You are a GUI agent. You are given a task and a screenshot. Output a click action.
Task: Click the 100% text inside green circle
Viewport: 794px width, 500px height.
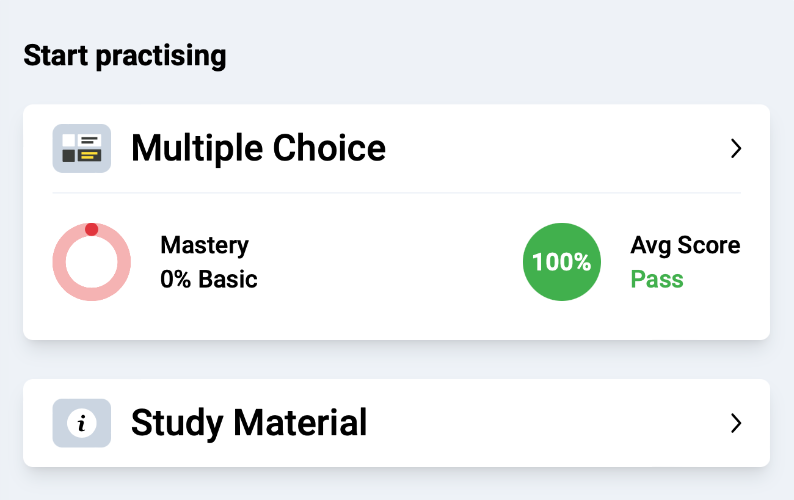tap(562, 262)
